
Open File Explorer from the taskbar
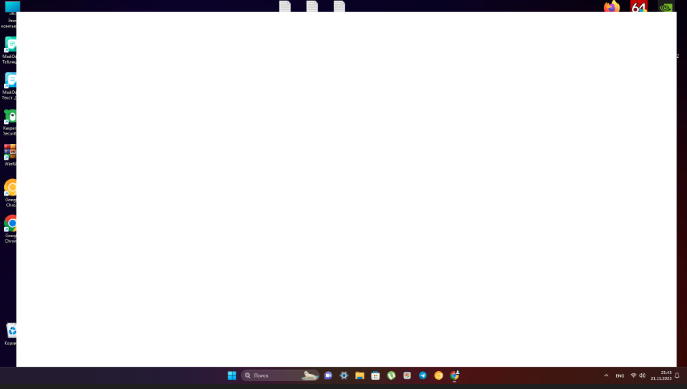click(360, 375)
